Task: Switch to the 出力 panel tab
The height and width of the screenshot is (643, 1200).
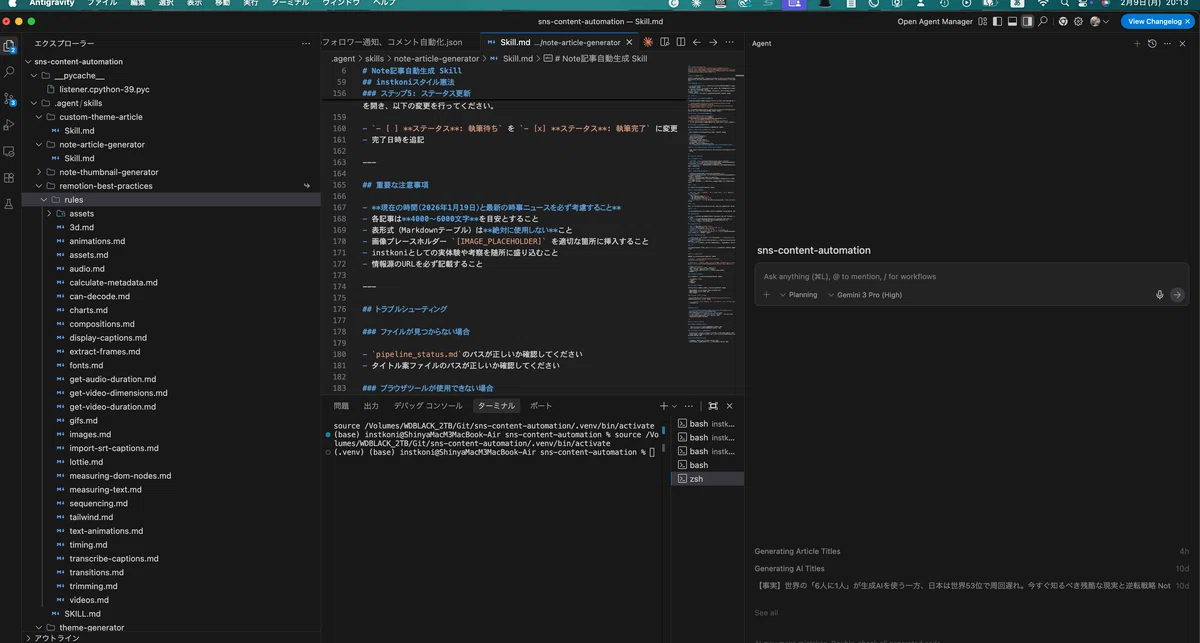Action: click(371, 406)
